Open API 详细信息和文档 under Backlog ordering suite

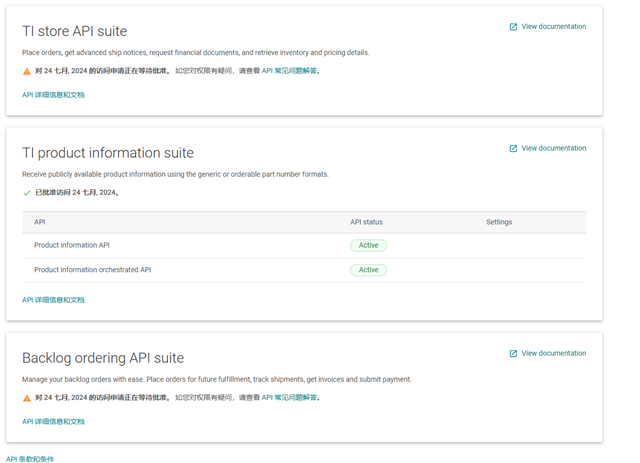click(53, 422)
